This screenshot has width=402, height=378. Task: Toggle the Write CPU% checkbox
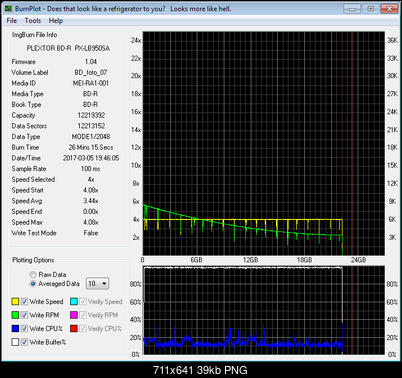tap(24, 328)
